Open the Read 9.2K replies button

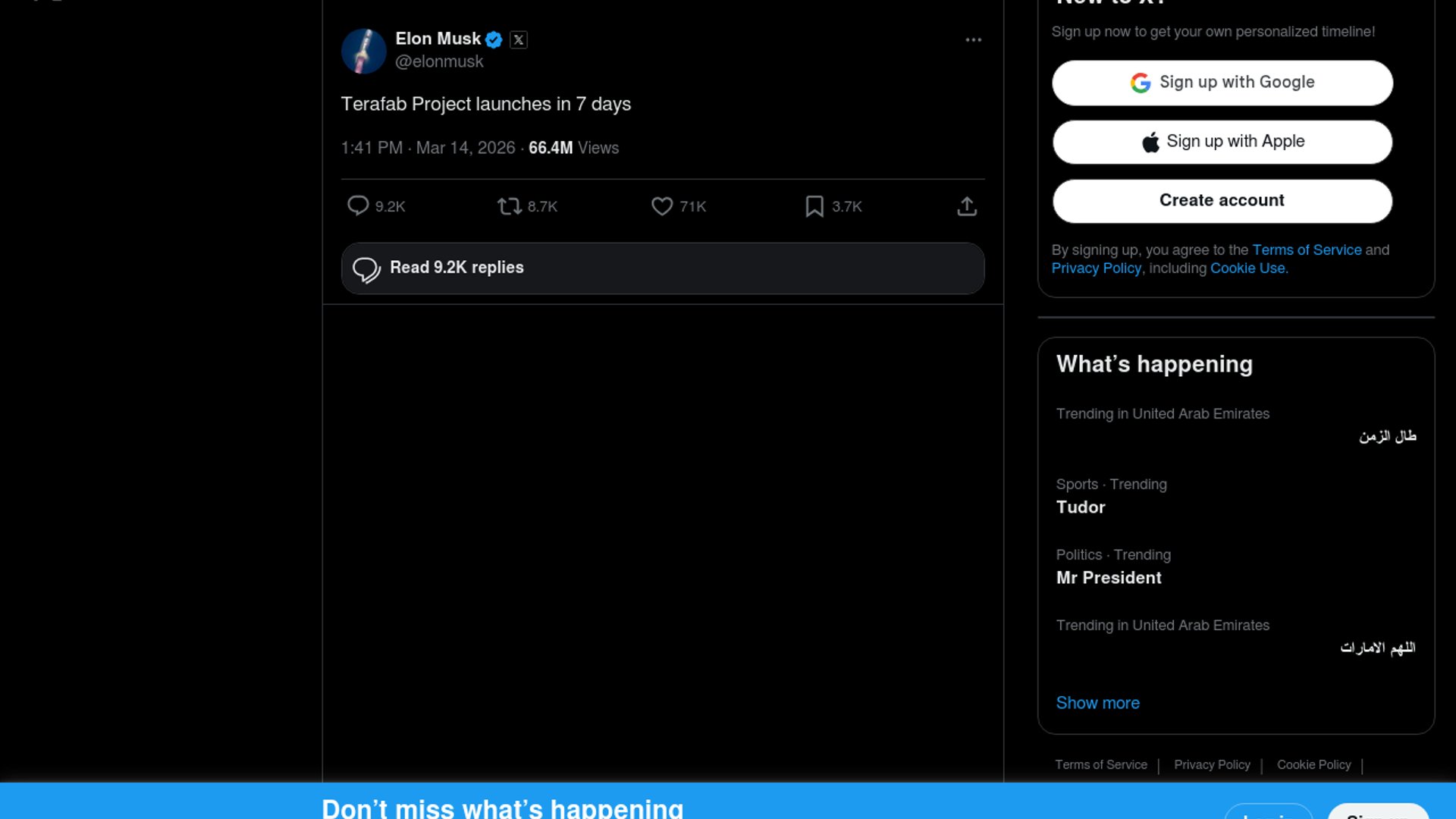[662, 268]
